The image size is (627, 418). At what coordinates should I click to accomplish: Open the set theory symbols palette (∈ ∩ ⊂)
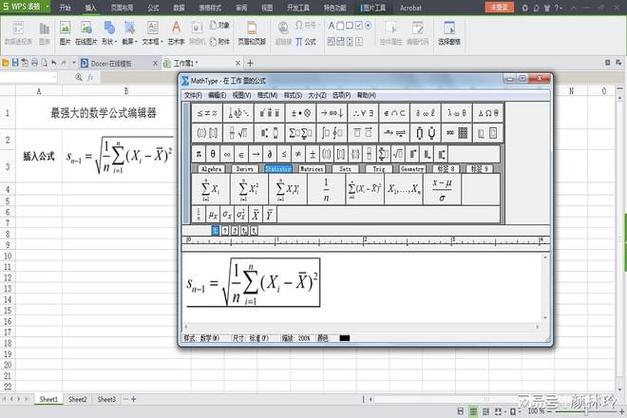(x=394, y=113)
